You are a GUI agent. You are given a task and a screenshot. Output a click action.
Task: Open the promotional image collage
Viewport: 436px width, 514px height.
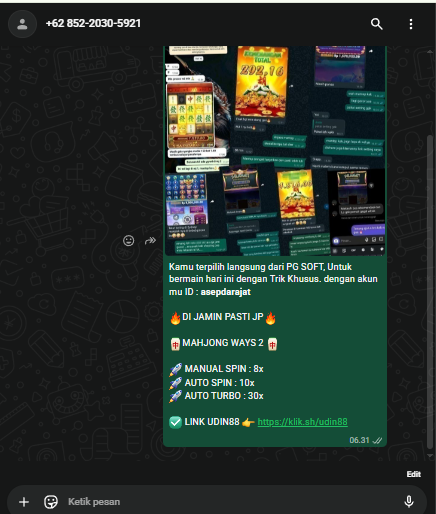click(x=275, y=151)
